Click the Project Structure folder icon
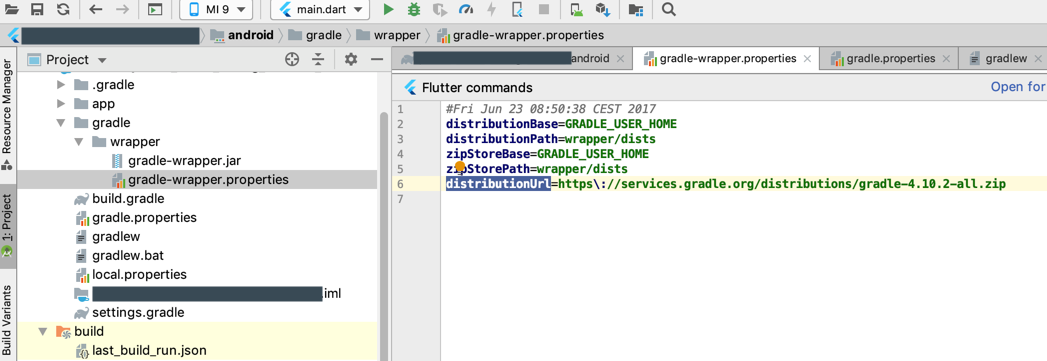Image resolution: width=1047 pixels, height=361 pixels. pos(636,10)
